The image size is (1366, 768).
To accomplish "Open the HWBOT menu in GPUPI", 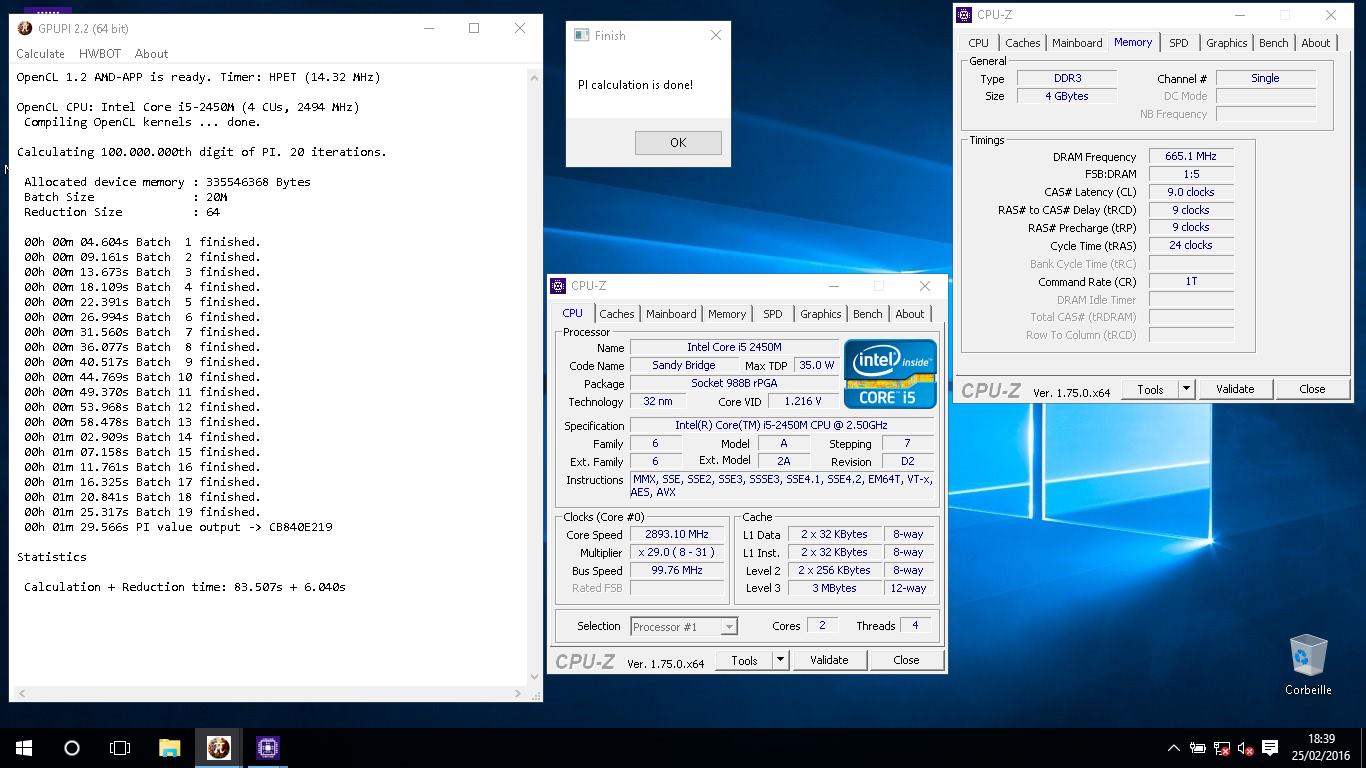I will 100,54.
